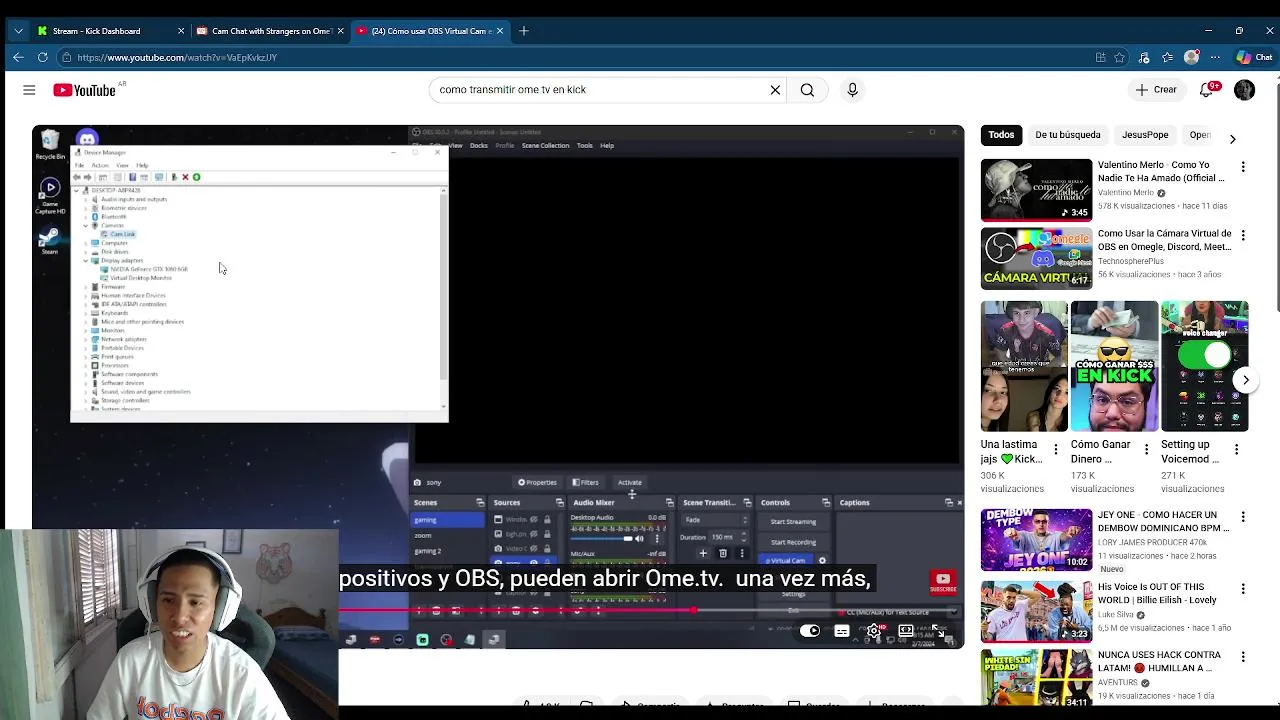
Task: Click the in-video Subscribe watermark button
Action: click(x=942, y=581)
